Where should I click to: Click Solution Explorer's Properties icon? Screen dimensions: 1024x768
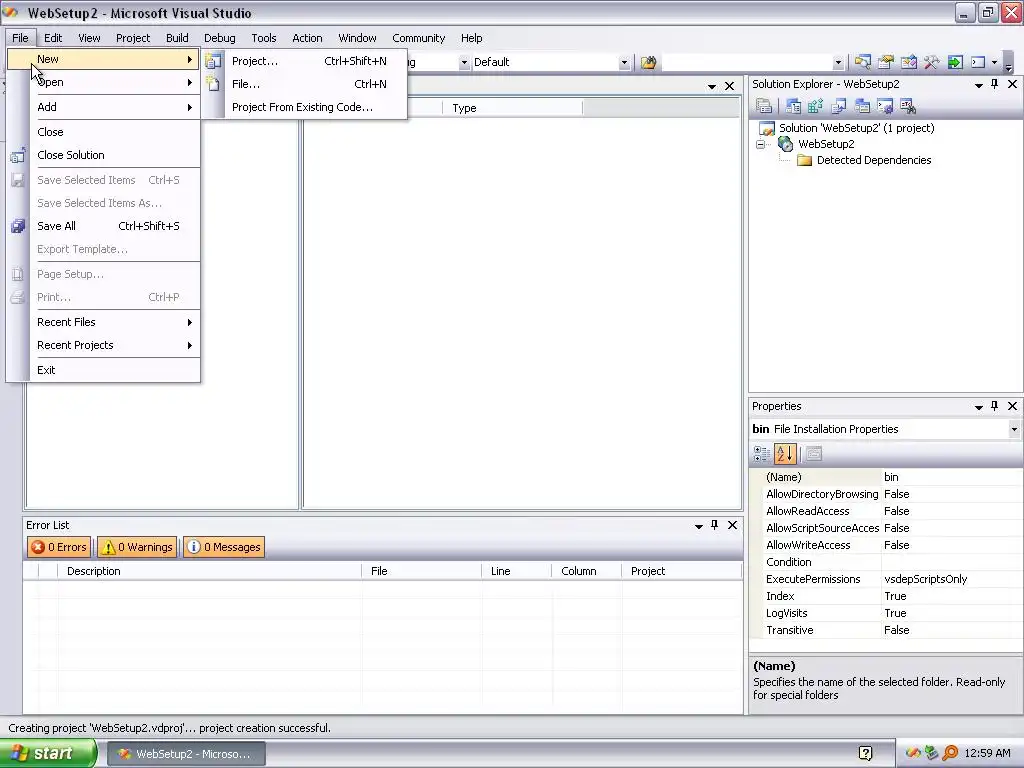pos(764,106)
